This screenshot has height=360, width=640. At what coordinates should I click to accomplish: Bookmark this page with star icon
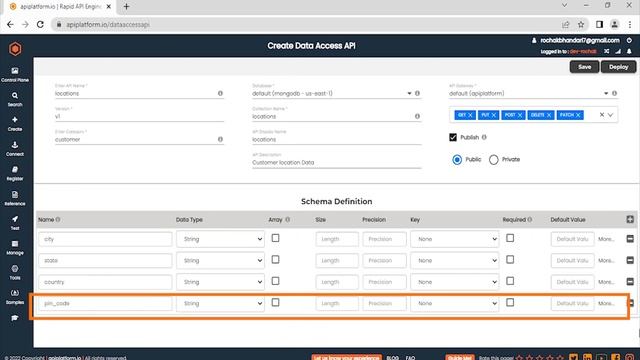coord(581,24)
